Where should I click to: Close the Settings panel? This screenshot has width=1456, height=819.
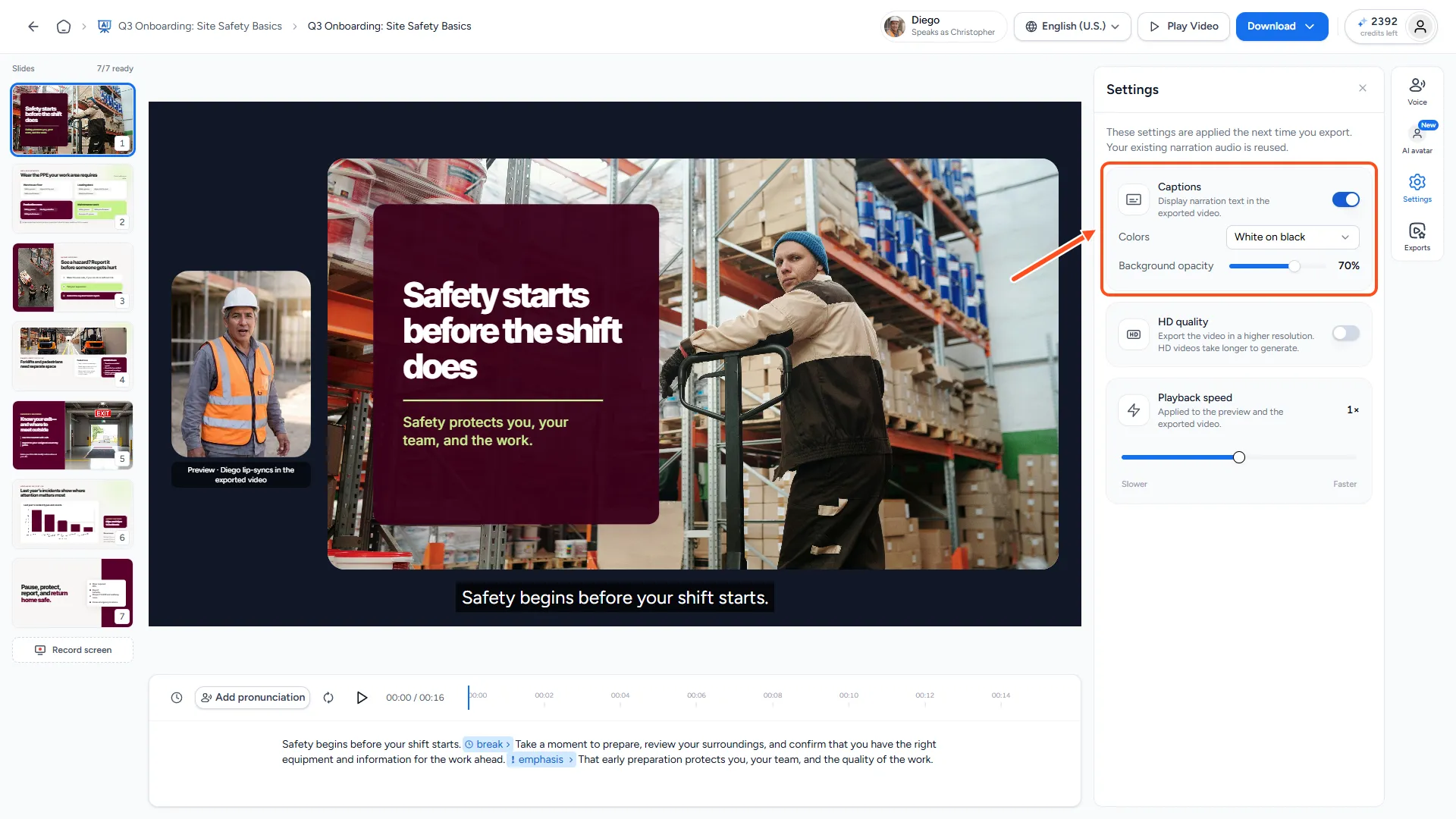(1363, 89)
